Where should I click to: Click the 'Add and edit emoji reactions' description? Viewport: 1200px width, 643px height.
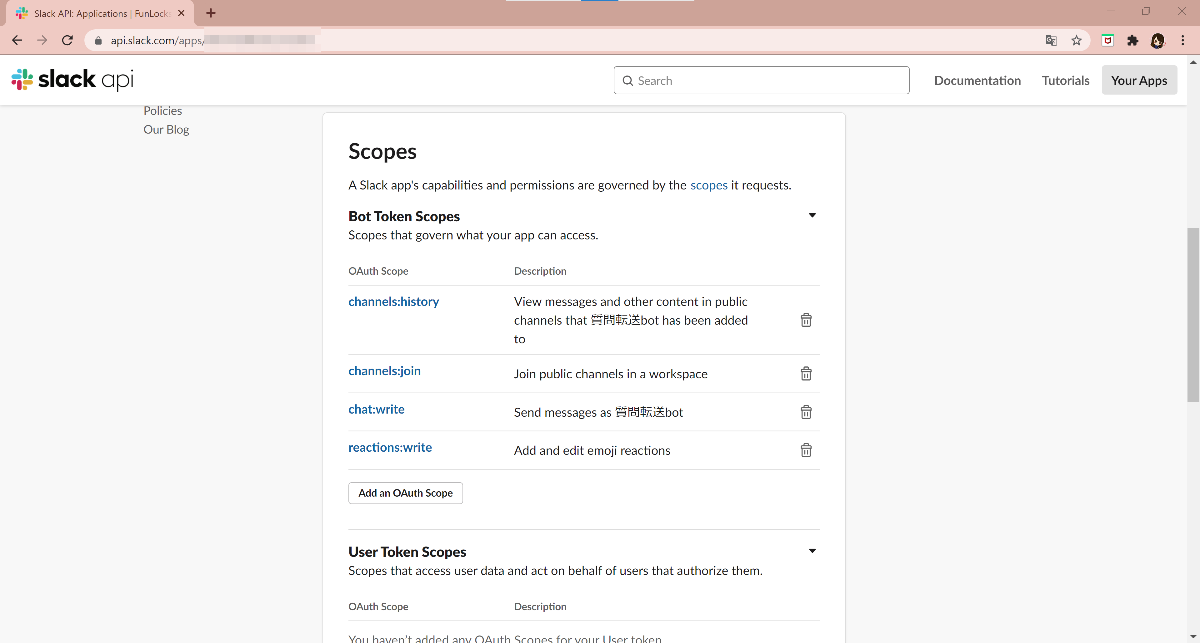(592, 451)
